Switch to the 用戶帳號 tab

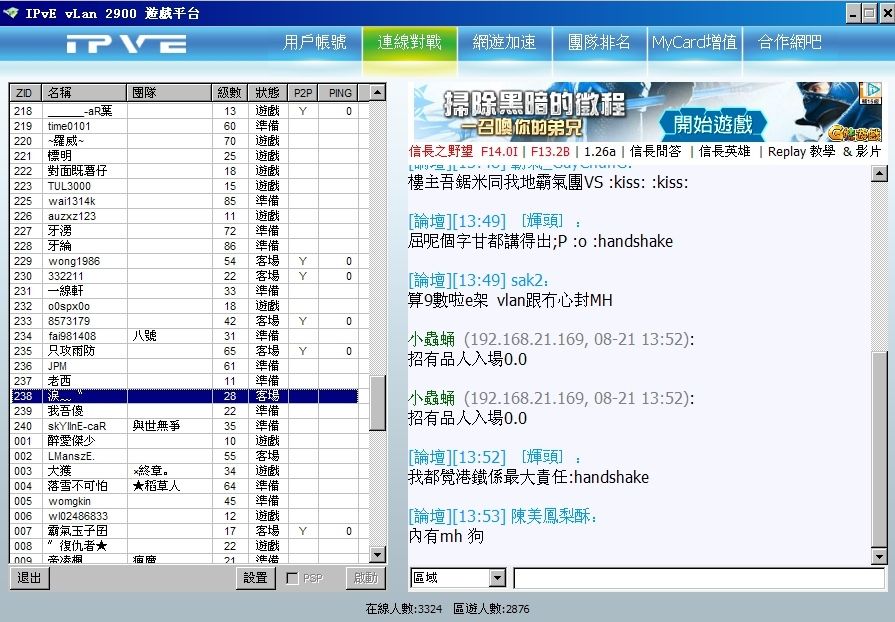315,43
